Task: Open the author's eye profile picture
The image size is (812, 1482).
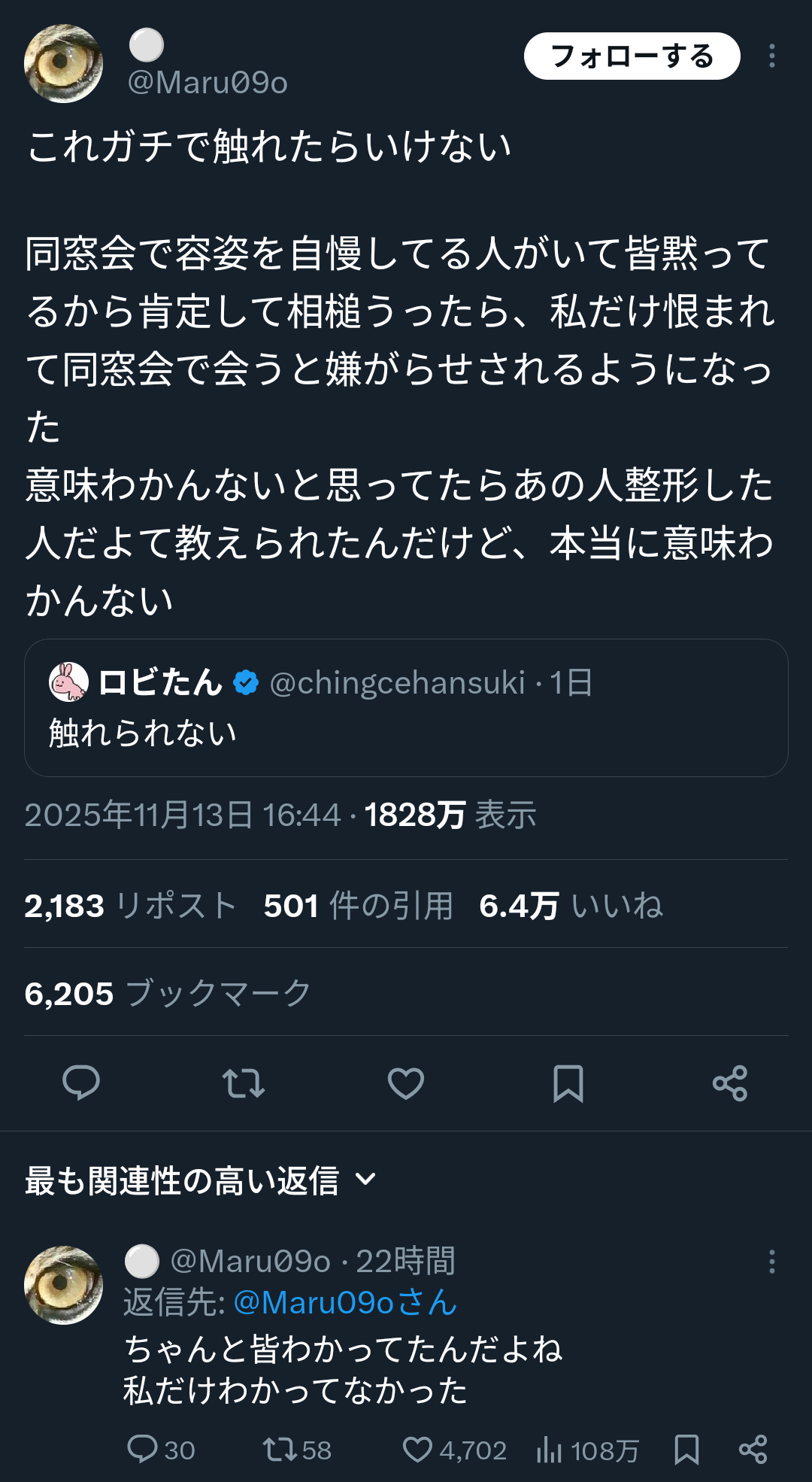Action: tap(63, 64)
